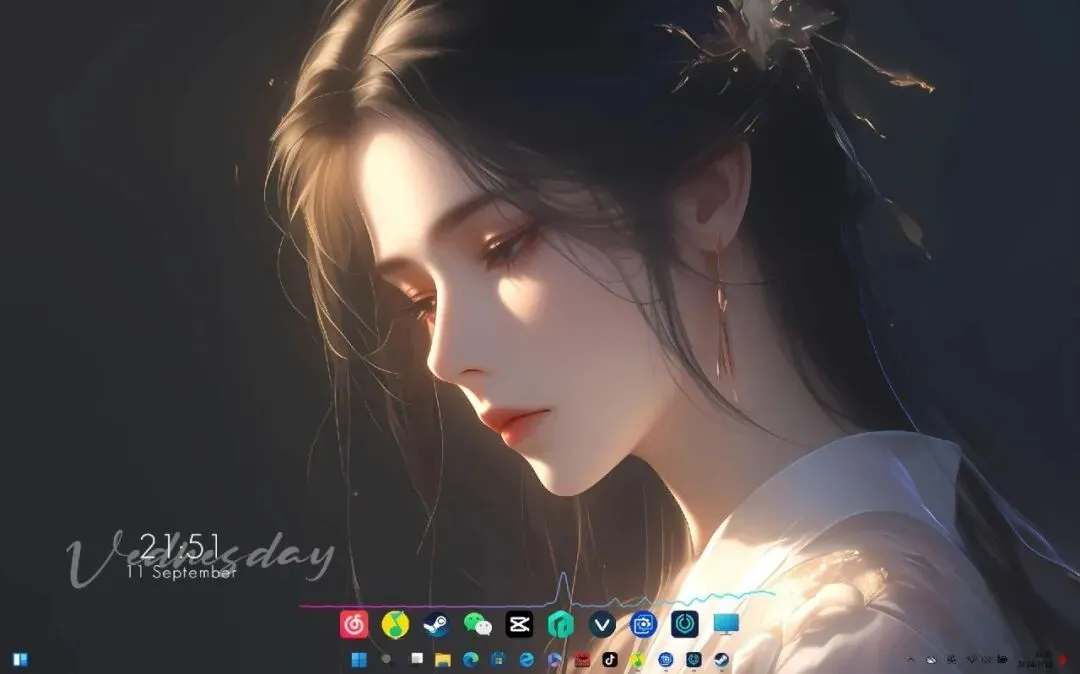
Task: Expand the hidden system tray icons chevron
Action: 911,660
